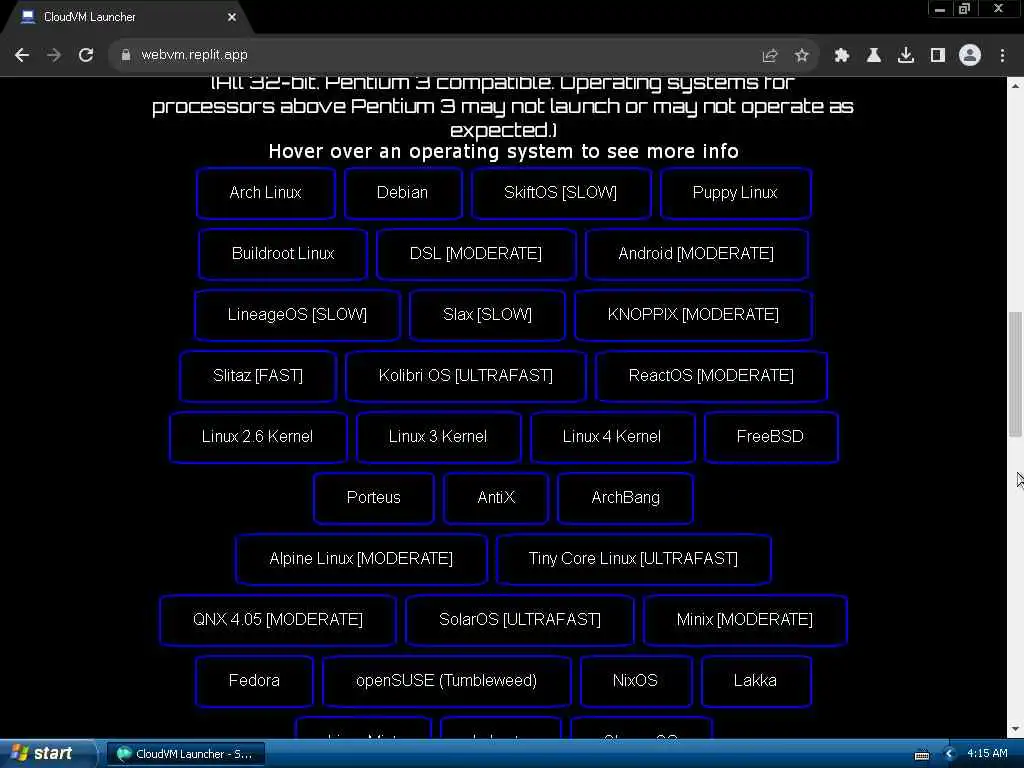
Task: Launch Slitaz [FAST]
Action: [x=258, y=376]
